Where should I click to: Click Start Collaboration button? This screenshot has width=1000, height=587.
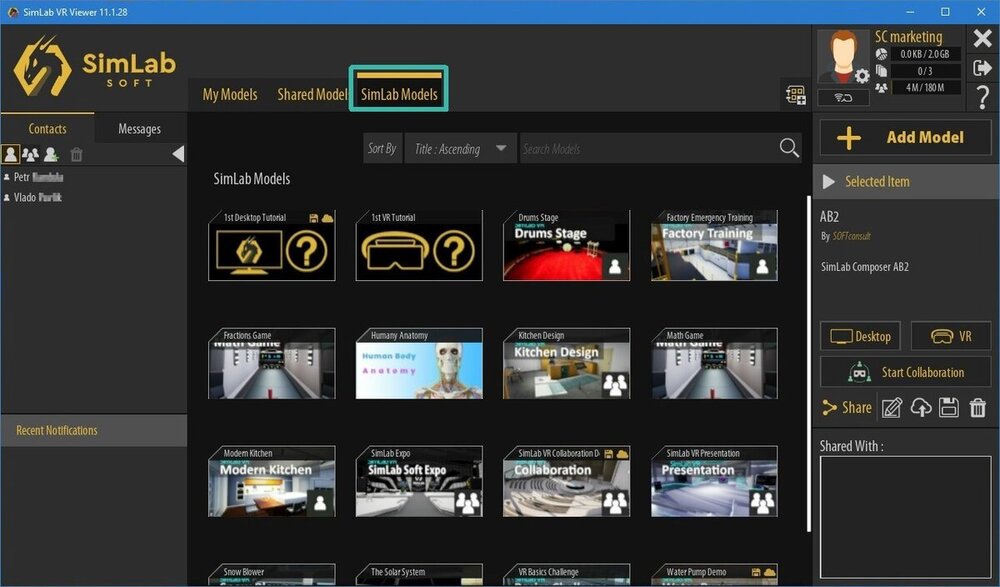(904, 371)
